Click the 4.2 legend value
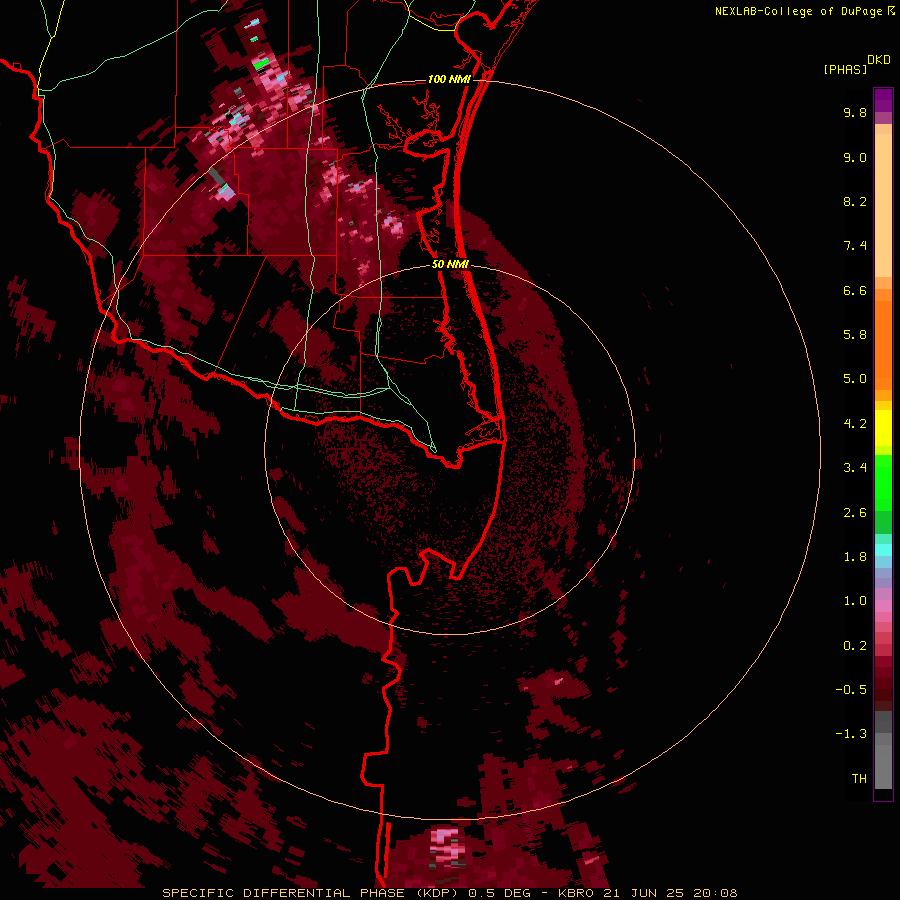This screenshot has width=900, height=900. tap(855, 424)
